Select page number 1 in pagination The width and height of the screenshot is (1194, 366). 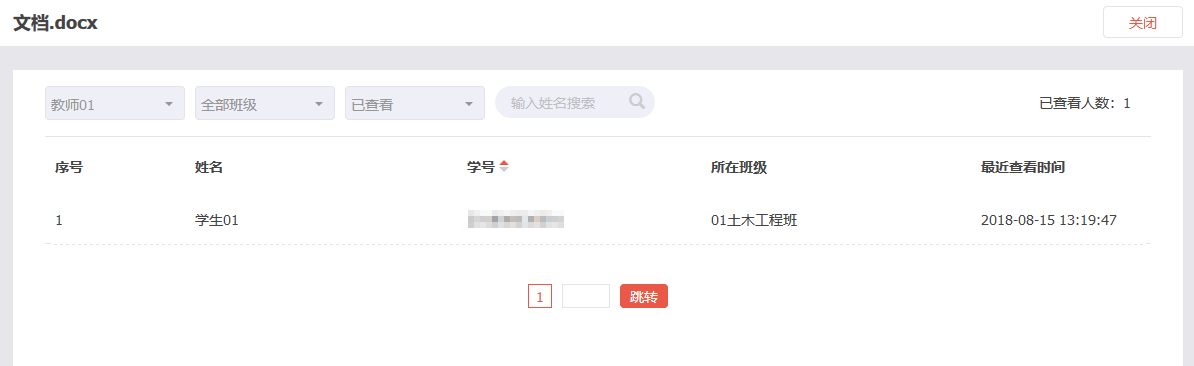point(540,297)
